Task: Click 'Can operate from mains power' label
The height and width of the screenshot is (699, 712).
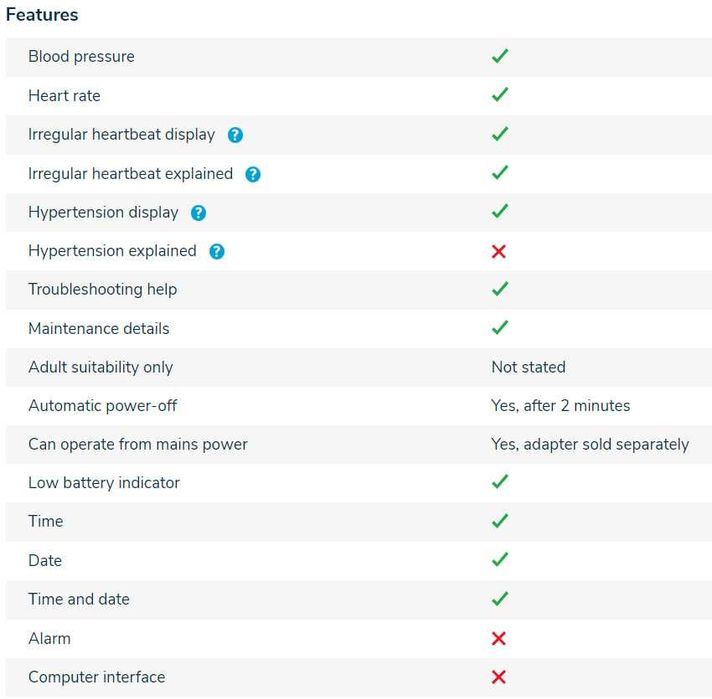Action: click(137, 444)
